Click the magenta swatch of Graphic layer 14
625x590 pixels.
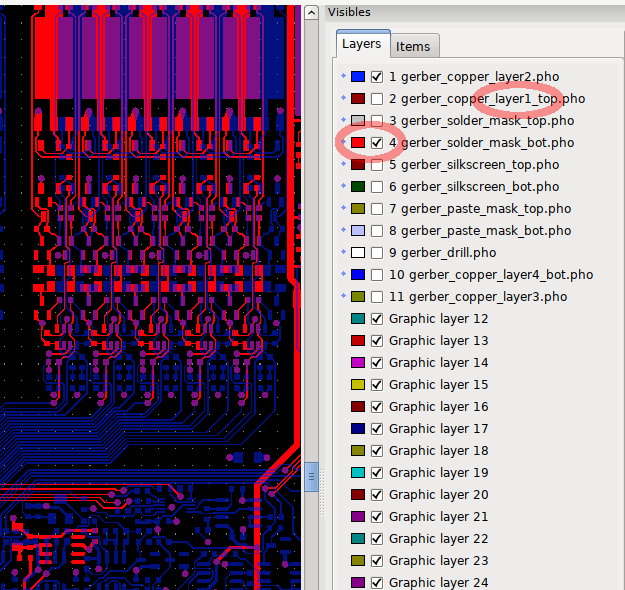(x=357, y=363)
